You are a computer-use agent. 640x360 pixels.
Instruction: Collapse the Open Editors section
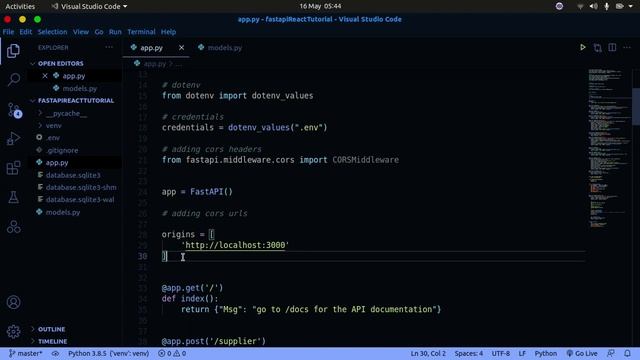pos(60,64)
